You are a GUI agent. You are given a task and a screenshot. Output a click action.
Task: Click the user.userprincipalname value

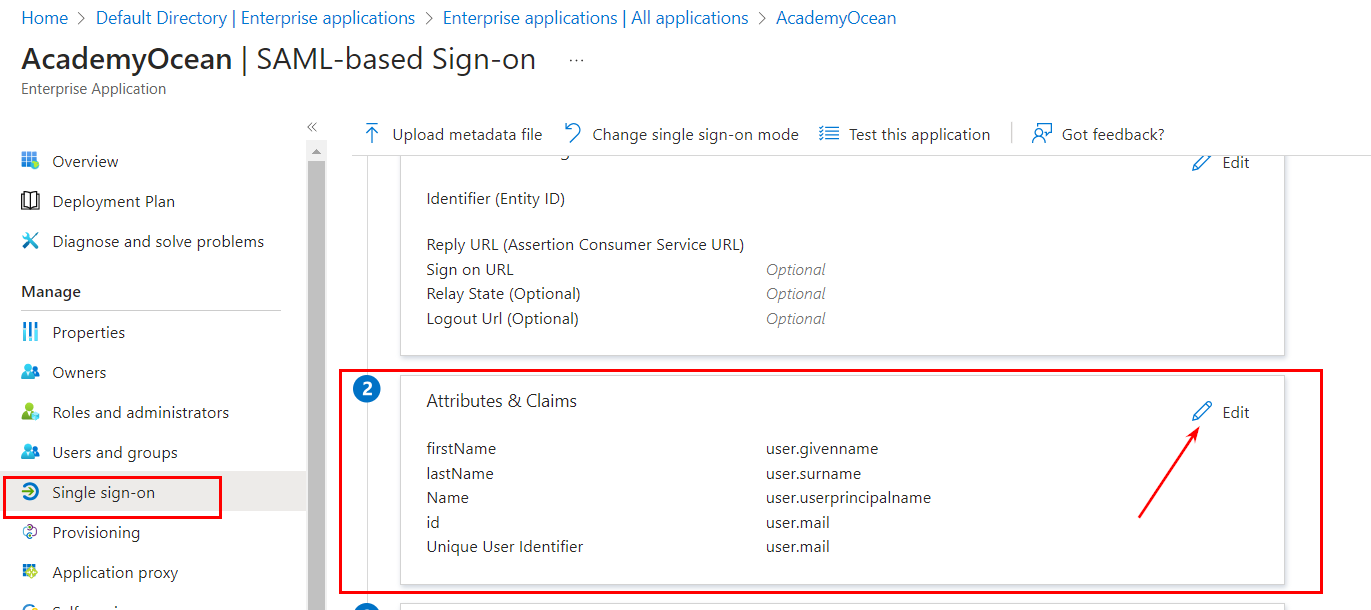click(848, 497)
